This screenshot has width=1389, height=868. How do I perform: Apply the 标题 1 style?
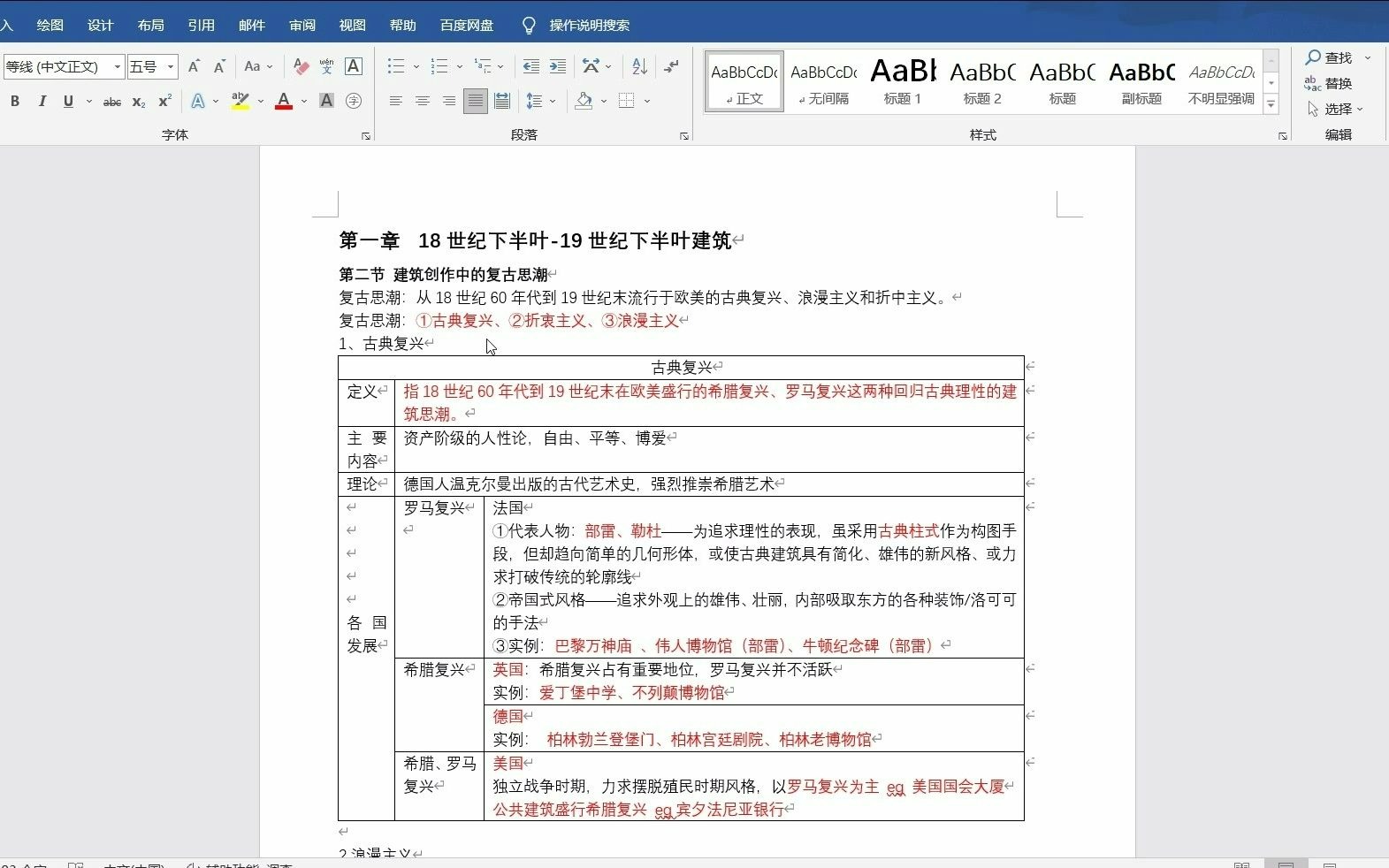coord(903,81)
